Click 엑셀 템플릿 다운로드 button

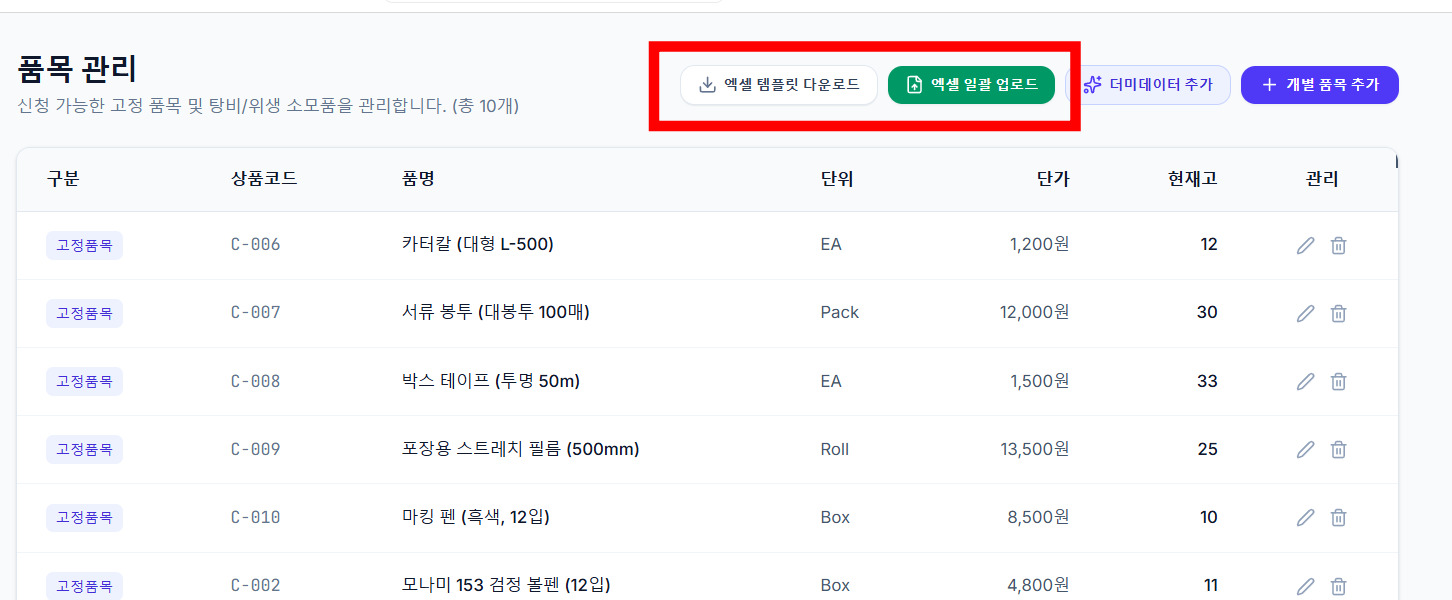tap(779, 85)
